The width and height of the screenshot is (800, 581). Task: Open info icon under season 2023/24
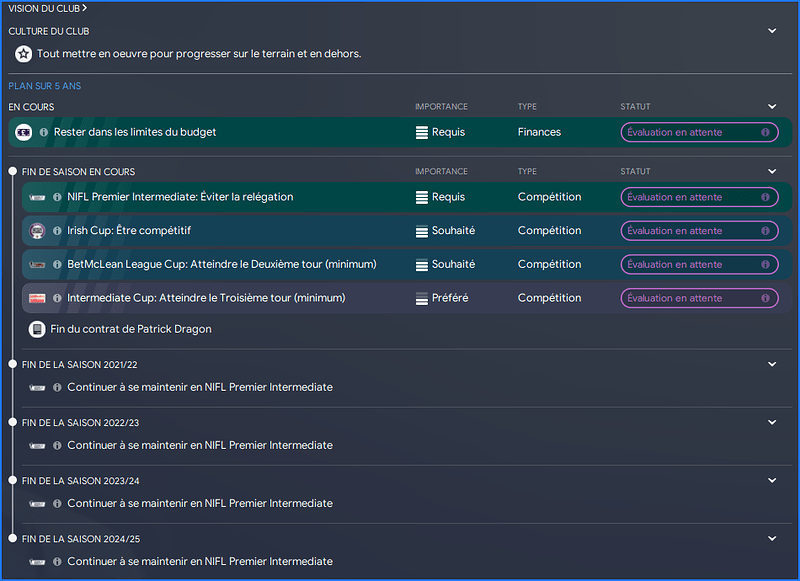coord(57,504)
